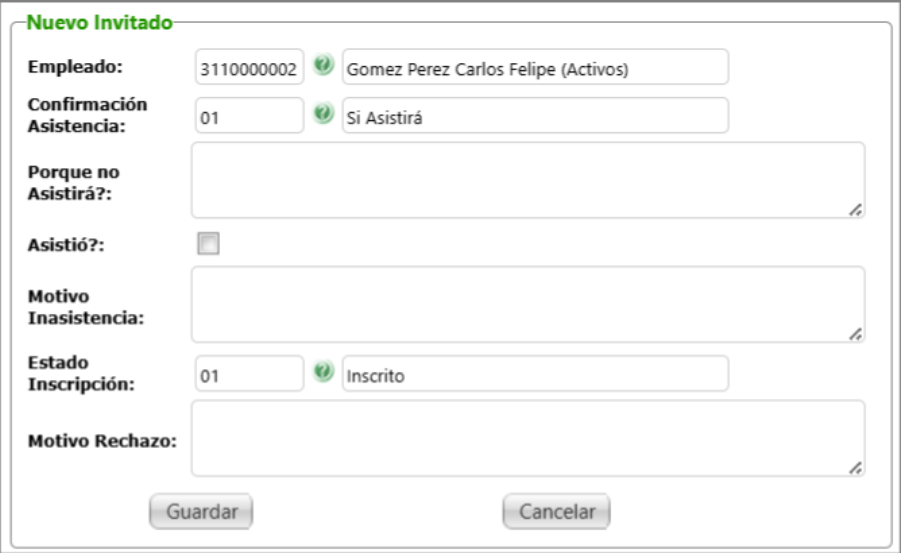The height and width of the screenshot is (553, 901).
Task: Click the Inscrito description field
Action: tap(535, 374)
